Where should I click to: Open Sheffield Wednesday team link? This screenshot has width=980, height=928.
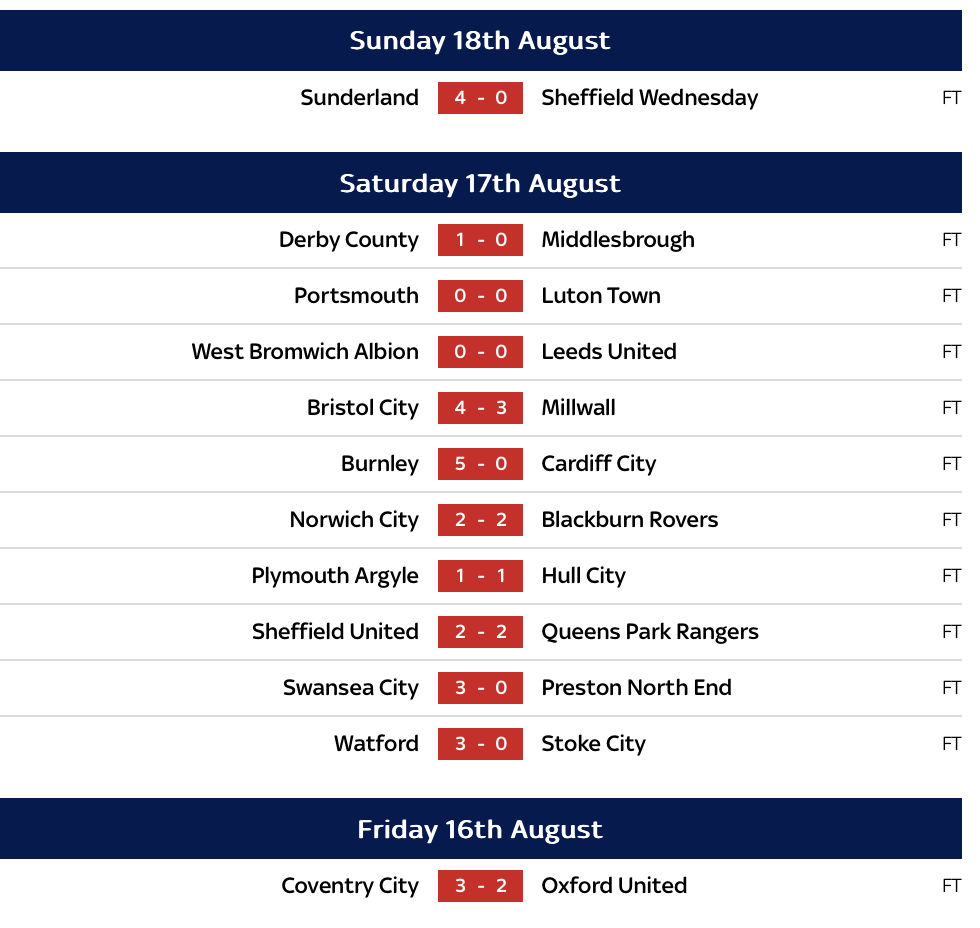[649, 98]
